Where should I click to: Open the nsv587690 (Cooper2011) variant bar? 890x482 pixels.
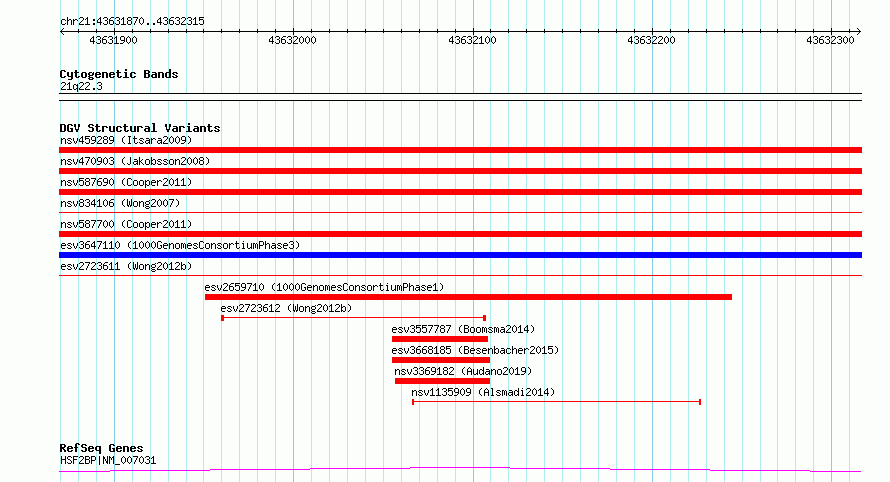click(460, 192)
